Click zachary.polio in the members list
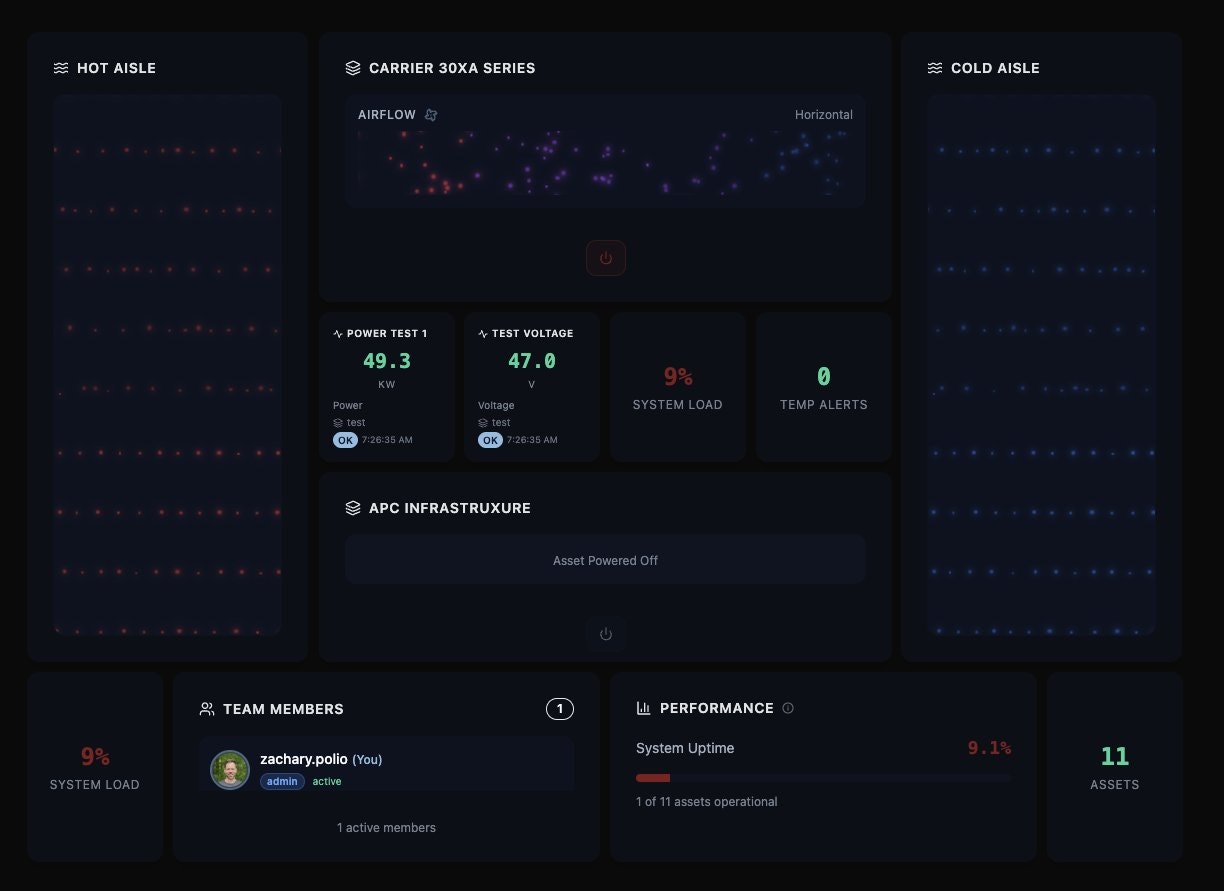This screenshot has width=1224, height=891. click(x=303, y=759)
